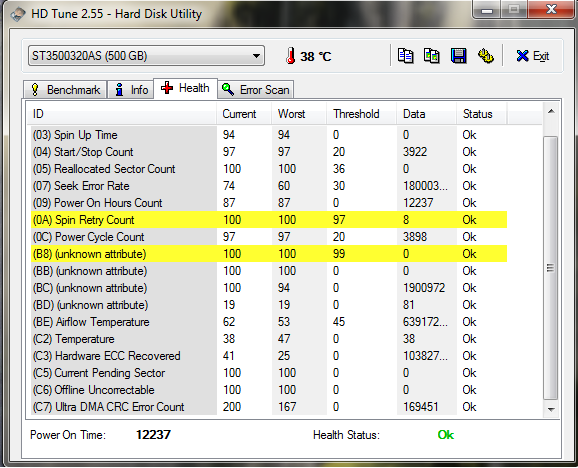Minimize the HD Tune window
The width and height of the screenshot is (578, 468).
(x=487, y=10)
